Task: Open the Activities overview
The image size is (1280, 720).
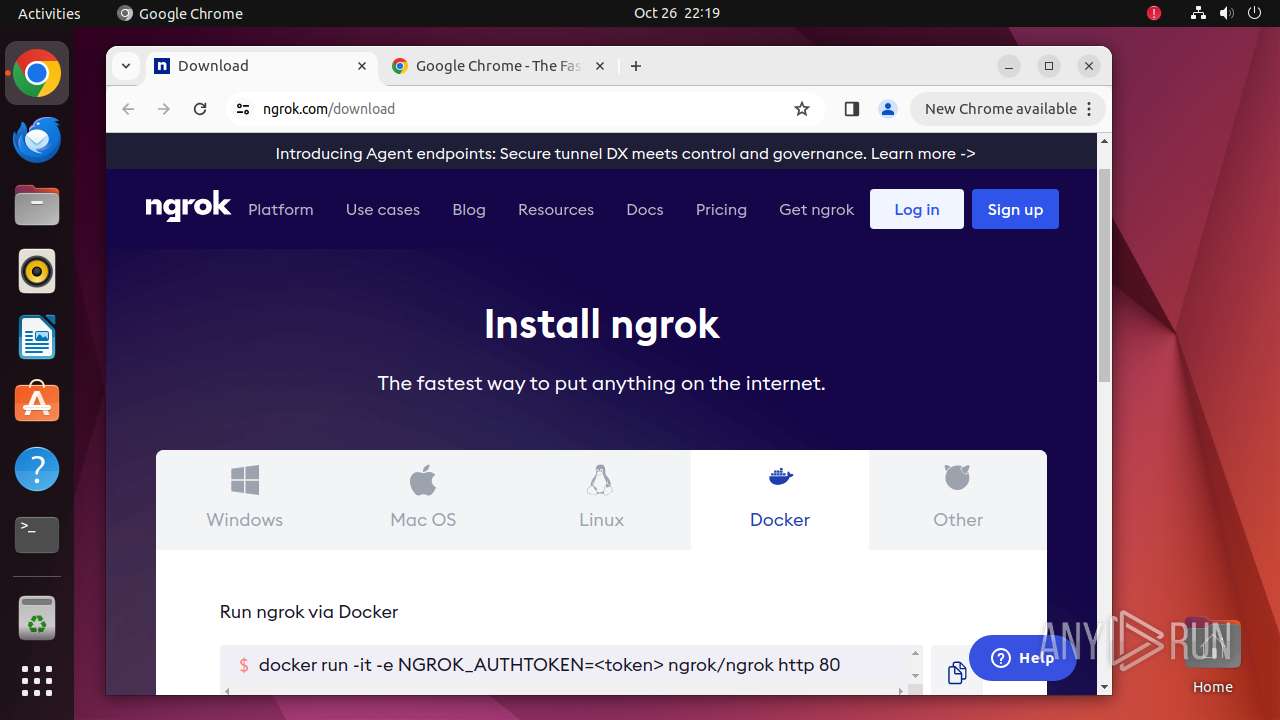Action: 49,13
